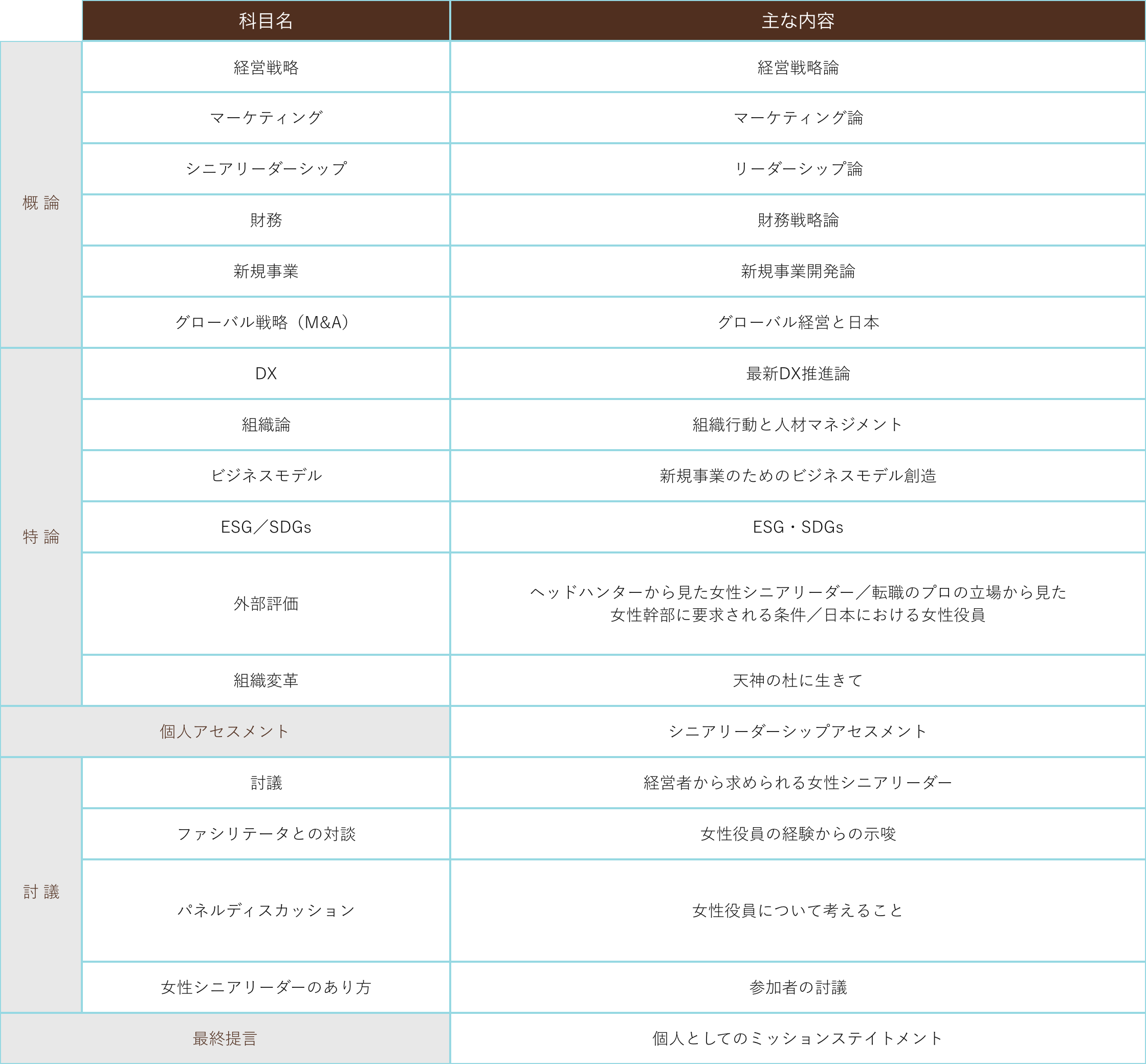Select the グローバル戦略（M&A） cell
Screen dimensions: 1146x1064
coord(266,322)
